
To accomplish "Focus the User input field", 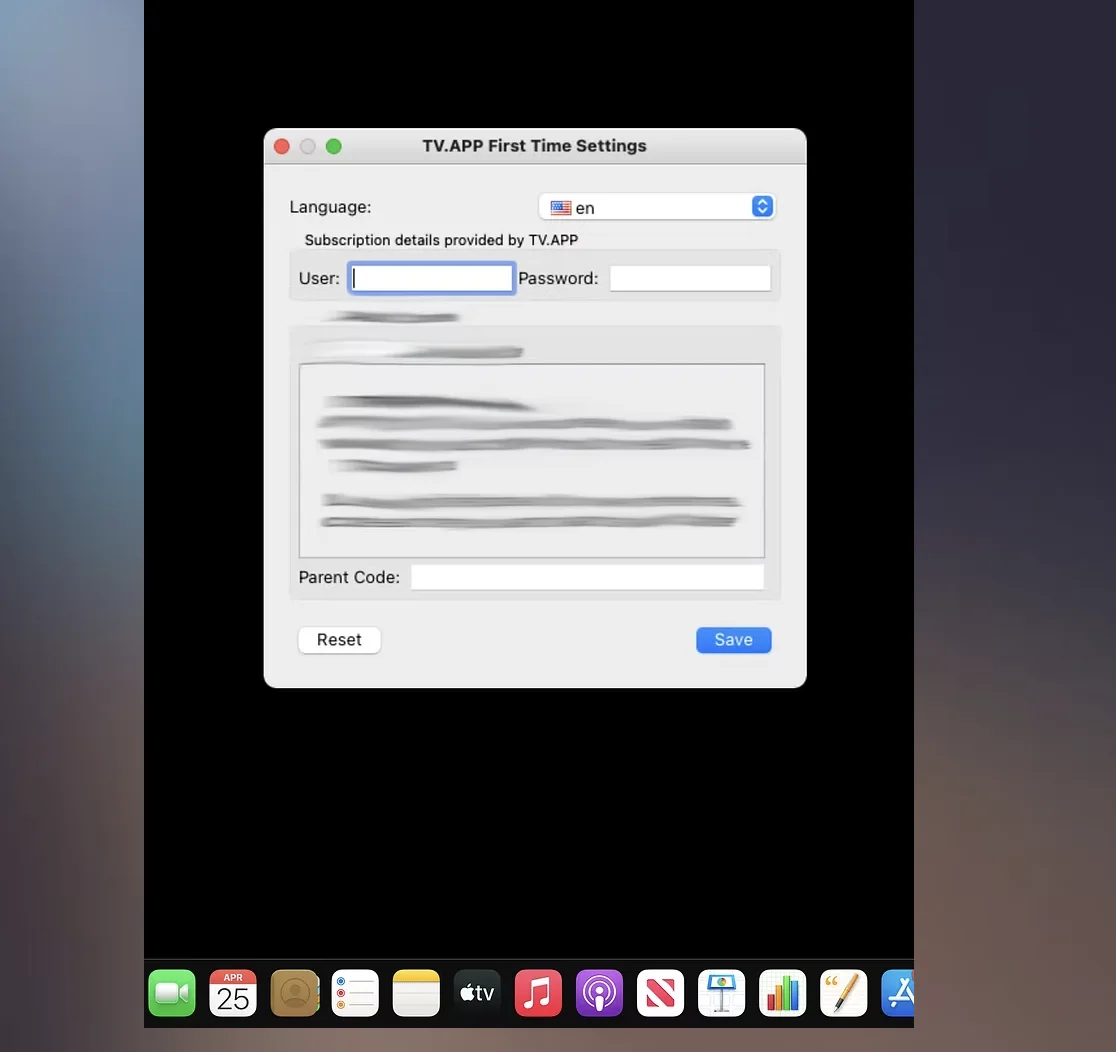I will pyautogui.click(x=431, y=278).
